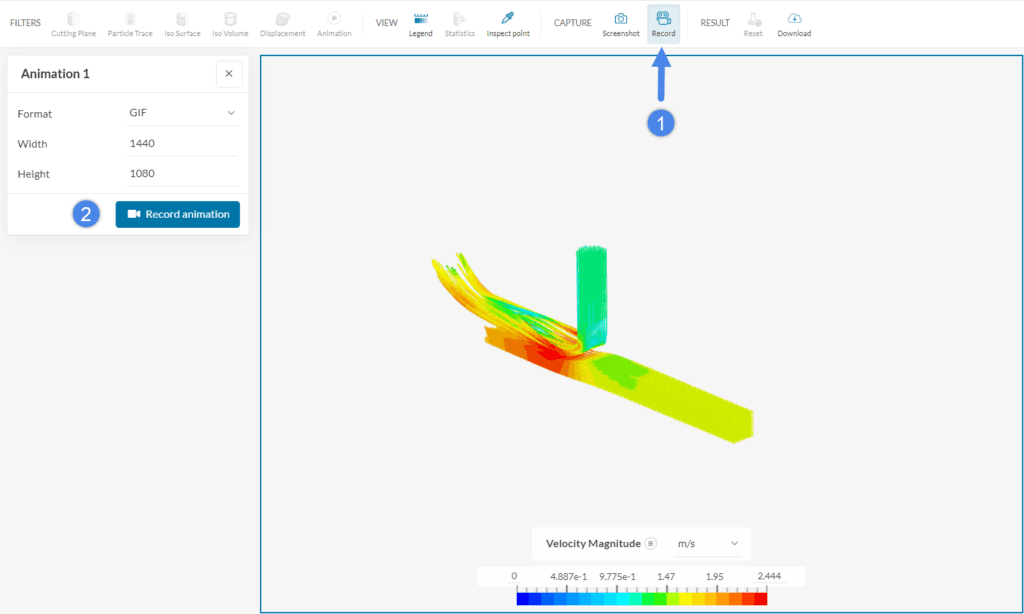Close the Animation 1 panel
This screenshot has width=1024, height=614.
[x=228, y=73]
